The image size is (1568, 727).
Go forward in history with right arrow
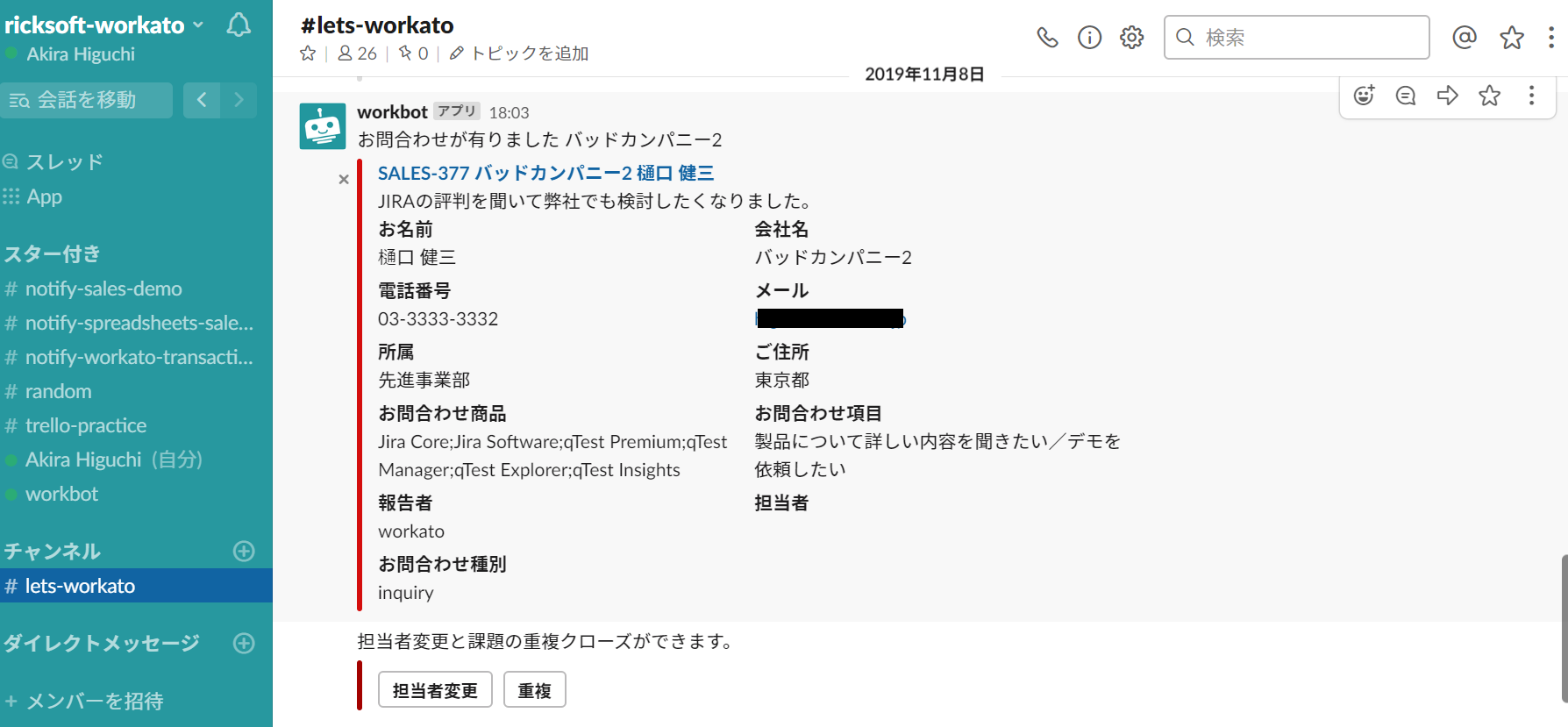click(239, 100)
